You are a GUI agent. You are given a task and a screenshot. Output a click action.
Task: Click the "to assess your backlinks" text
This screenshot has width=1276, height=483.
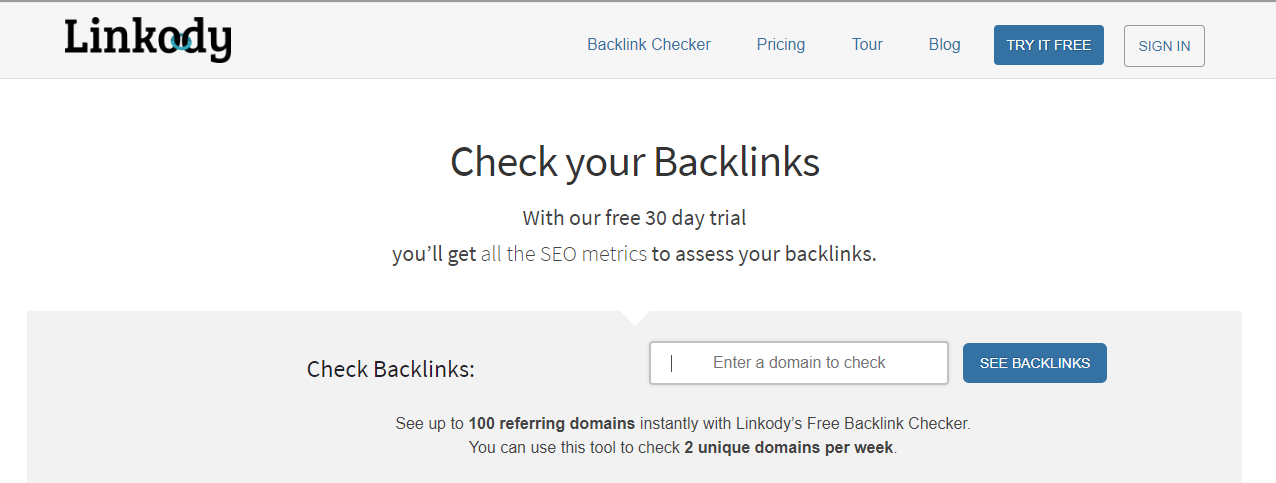(x=764, y=254)
